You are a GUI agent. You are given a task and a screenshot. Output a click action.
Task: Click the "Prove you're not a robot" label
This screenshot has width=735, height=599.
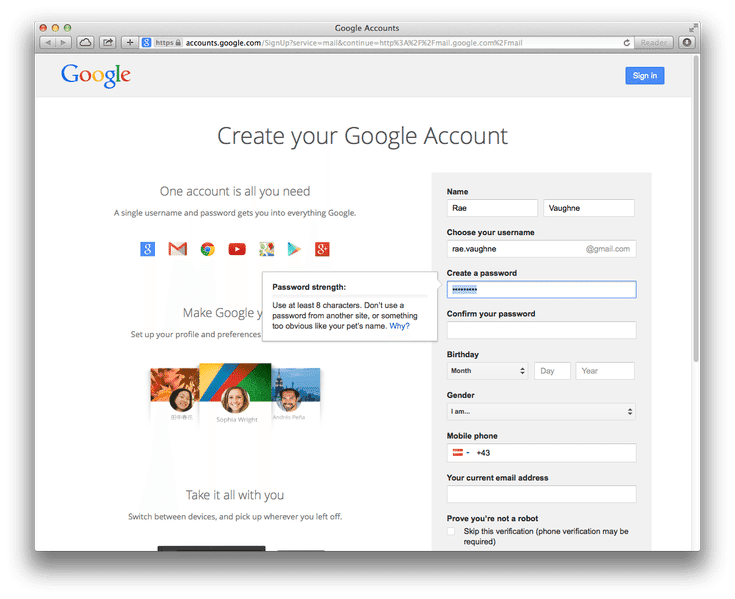click(x=492, y=518)
